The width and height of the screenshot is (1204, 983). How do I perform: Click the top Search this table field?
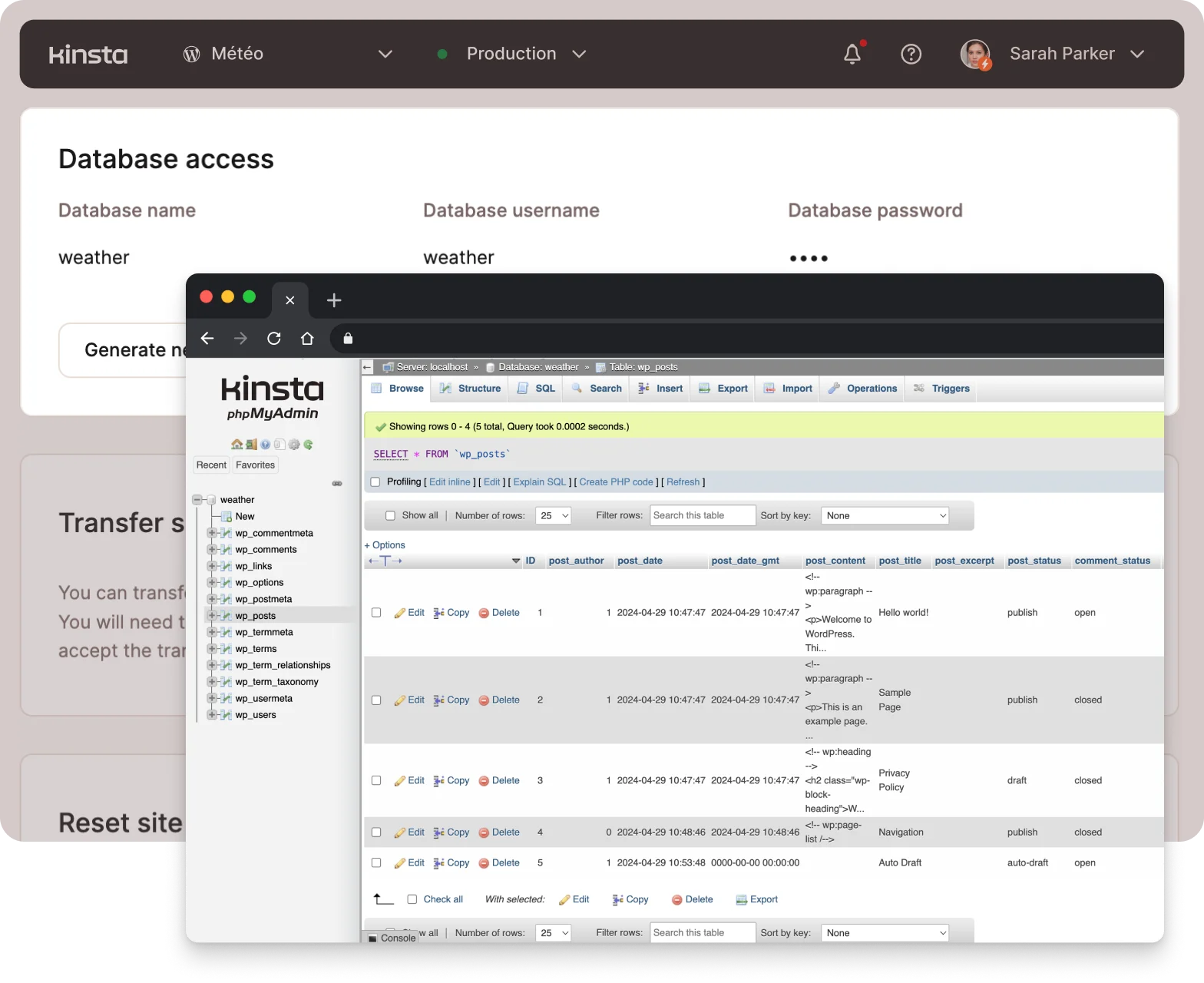point(703,516)
